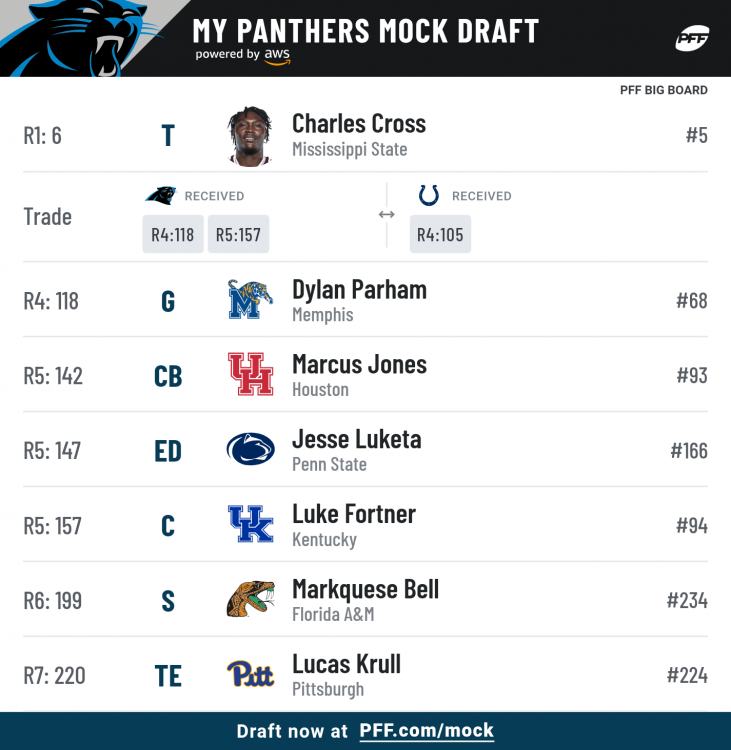The height and width of the screenshot is (750, 731).
Task: Open the PFF.com/mock link
Action: pyautogui.click(x=427, y=731)
